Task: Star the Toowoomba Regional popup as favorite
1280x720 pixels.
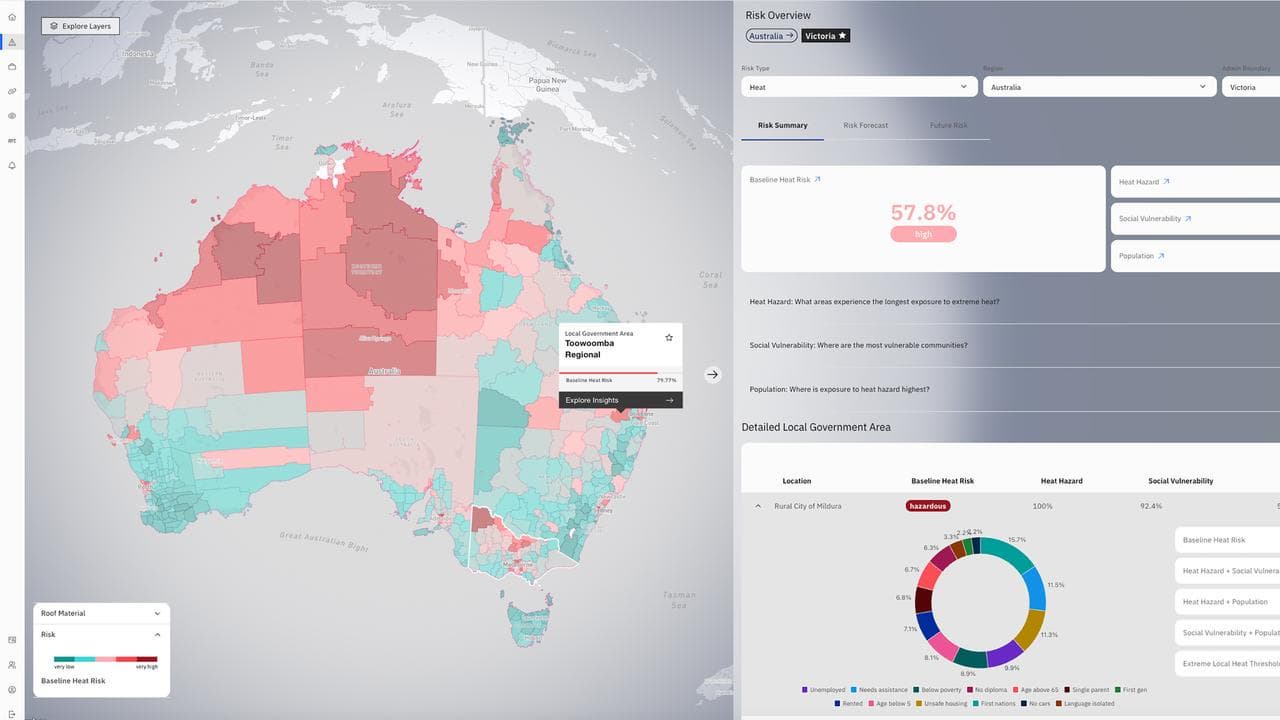Action: point(669,338)
